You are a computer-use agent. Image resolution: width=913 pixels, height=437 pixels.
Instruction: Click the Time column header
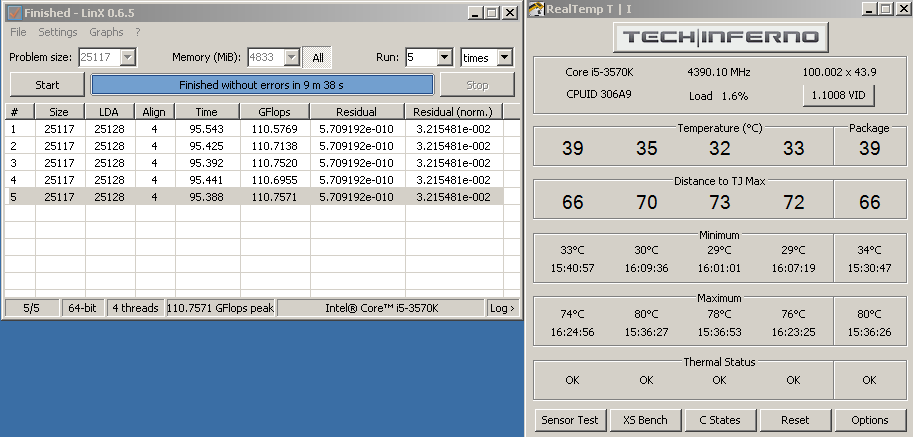[207, 112]
